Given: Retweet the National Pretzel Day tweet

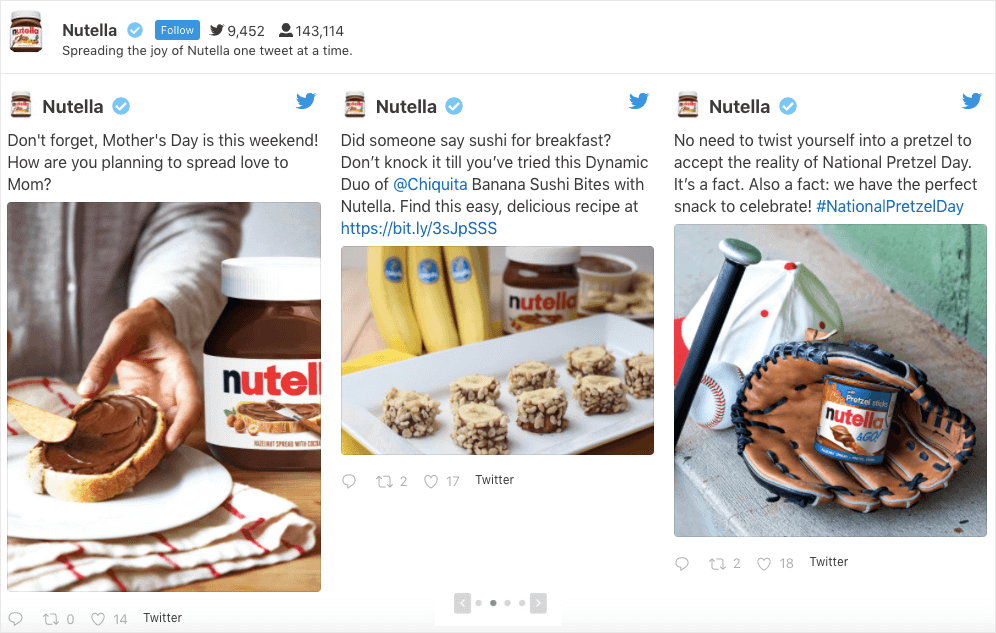Looking at the screenshot, I should click(x=717, y=563).
